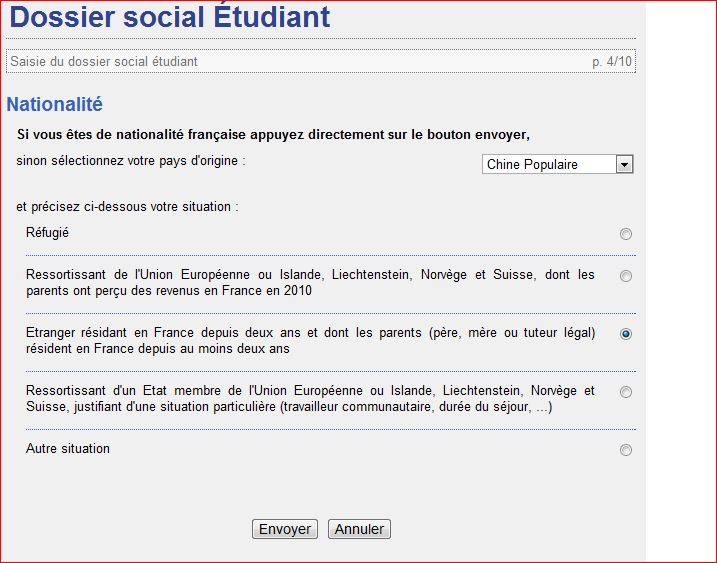This screenshot has height=563, width=717.
Task: Click the Annuler button
Action: [x=359, y=529]
